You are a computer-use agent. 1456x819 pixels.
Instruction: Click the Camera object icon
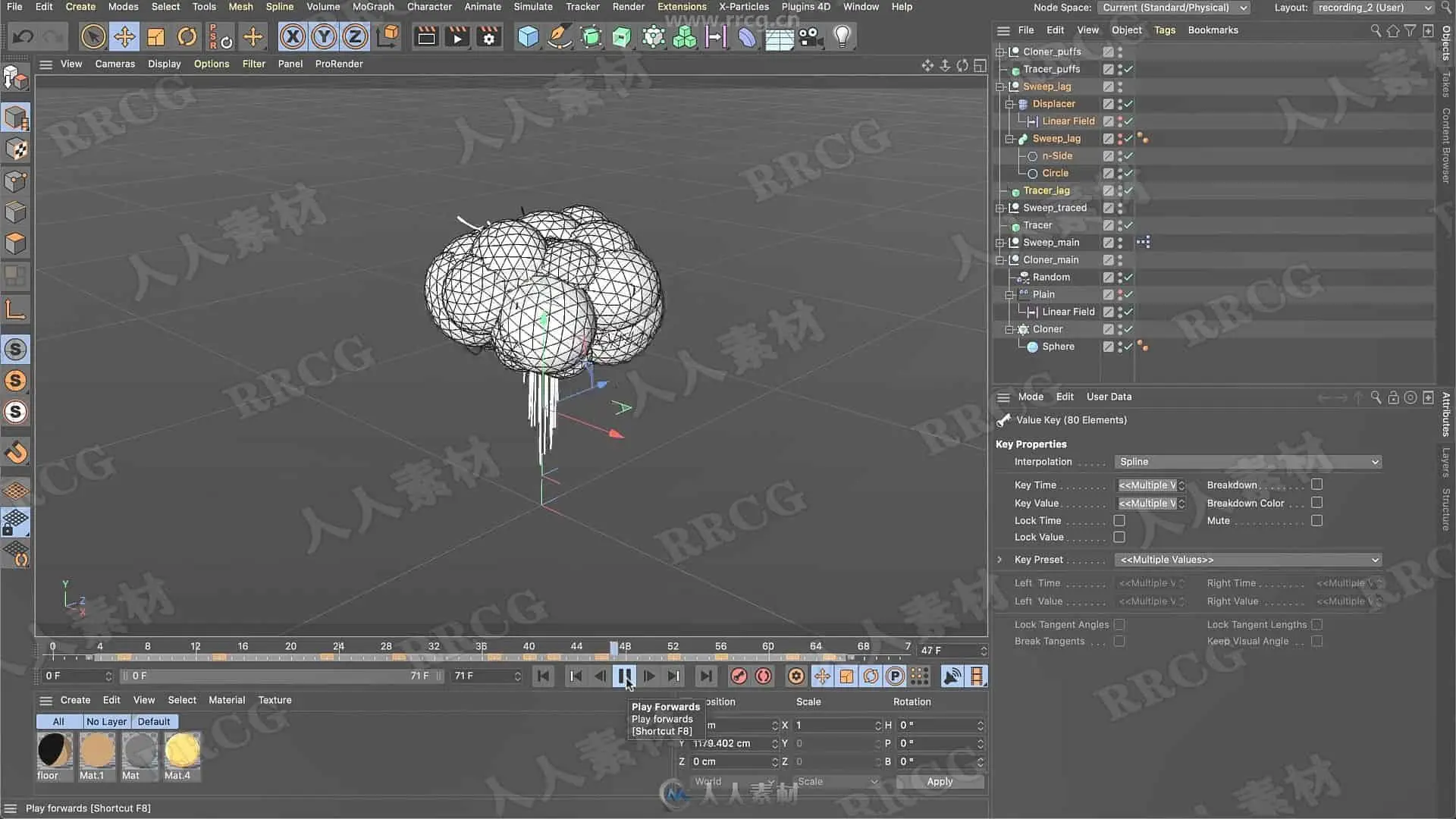tap(810, 36)
